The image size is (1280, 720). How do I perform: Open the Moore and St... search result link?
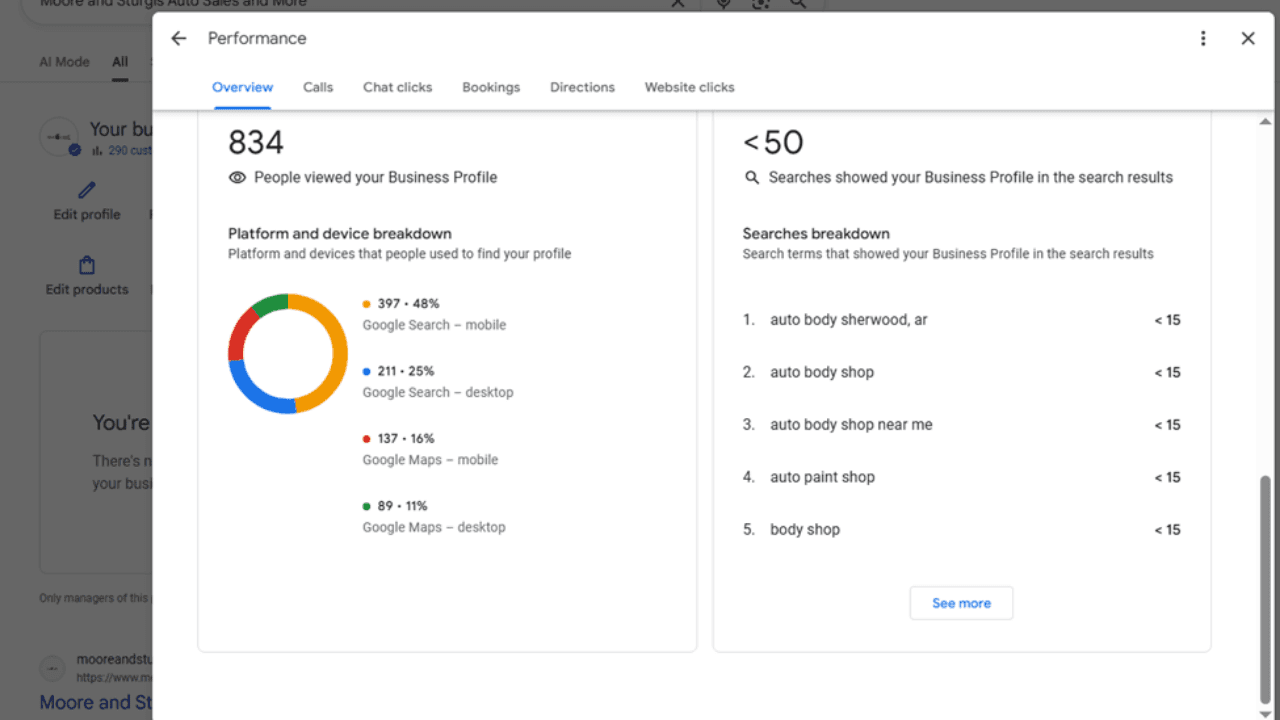point(95,702)
